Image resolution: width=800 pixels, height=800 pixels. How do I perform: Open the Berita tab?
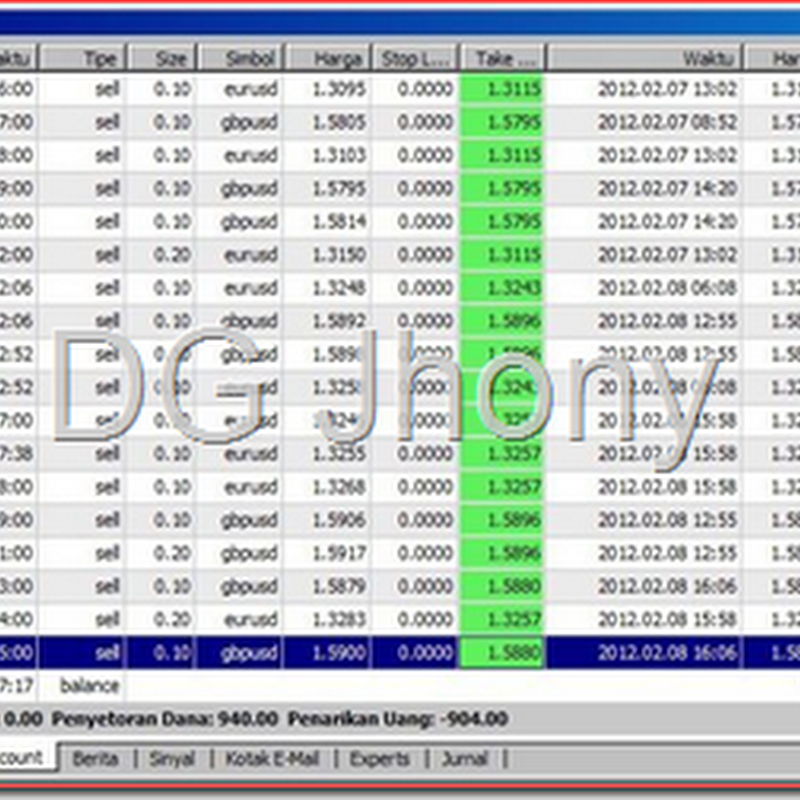pyautogui.click(x=95, y=758)
